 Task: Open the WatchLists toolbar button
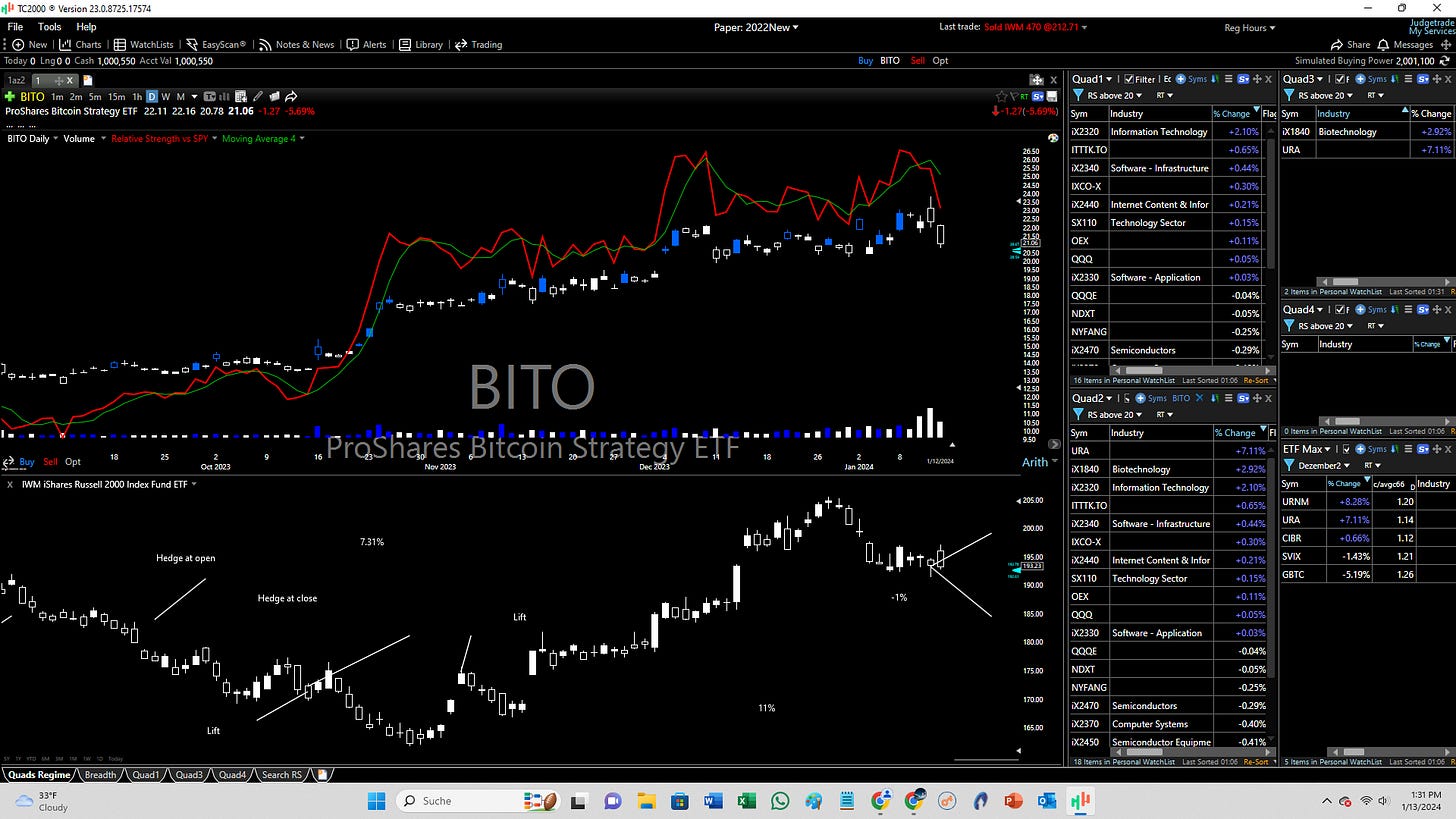pos(144,44)
